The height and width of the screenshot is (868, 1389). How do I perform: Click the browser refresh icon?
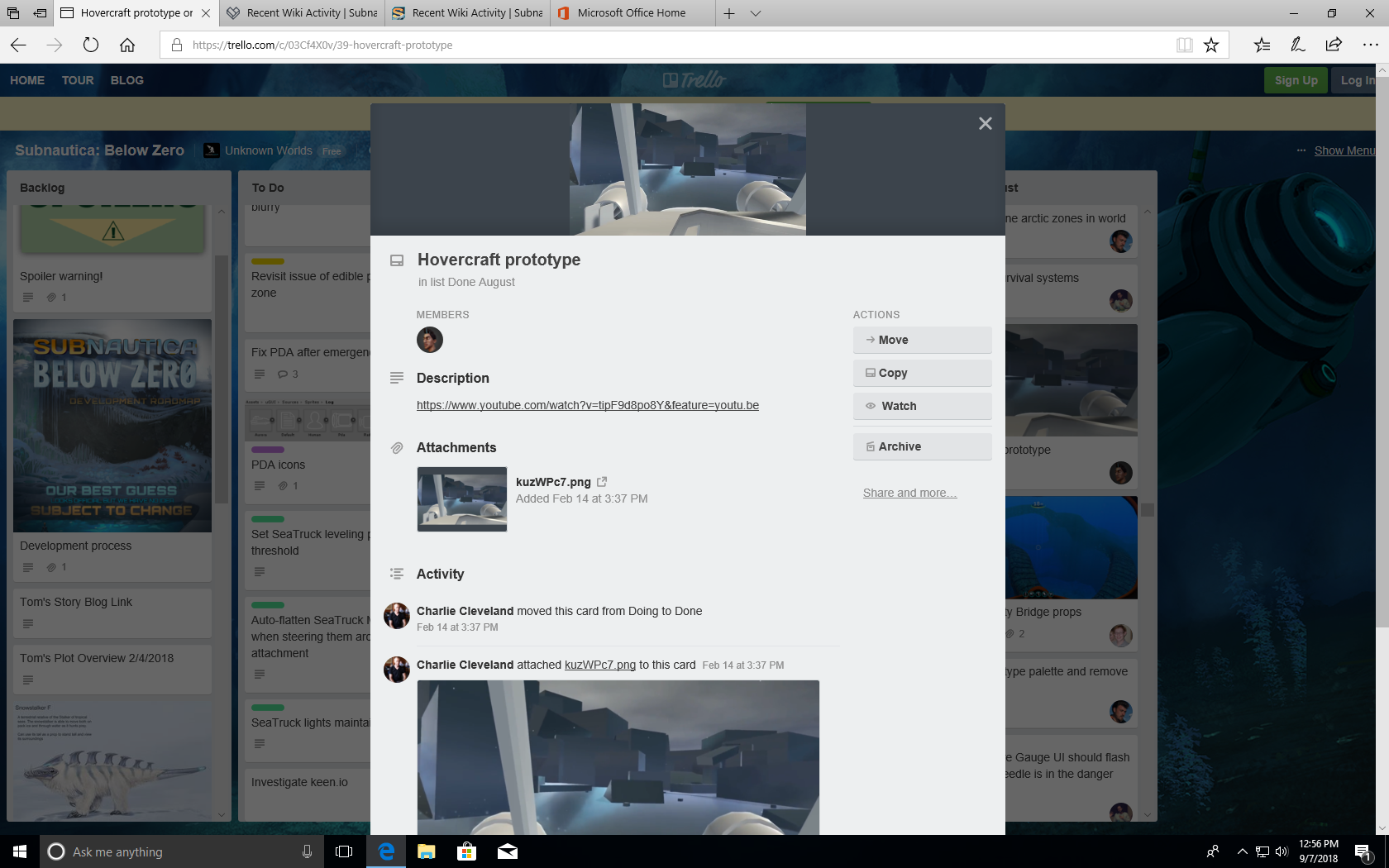[91, 45]
